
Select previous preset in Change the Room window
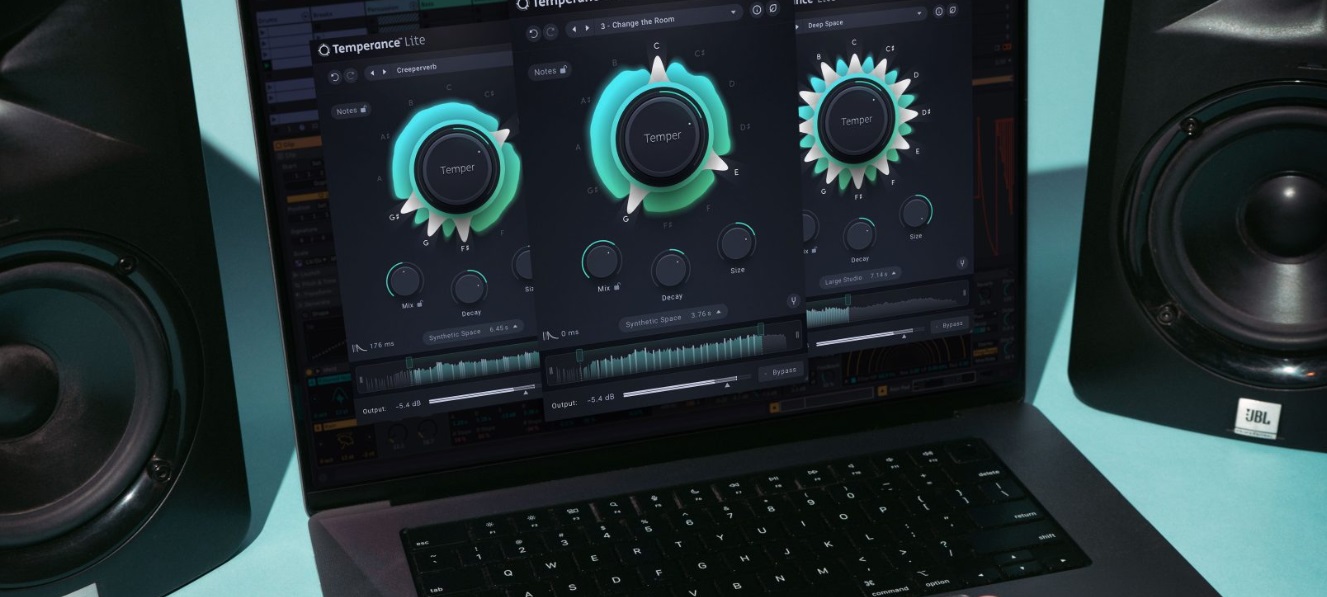point(575,29)
